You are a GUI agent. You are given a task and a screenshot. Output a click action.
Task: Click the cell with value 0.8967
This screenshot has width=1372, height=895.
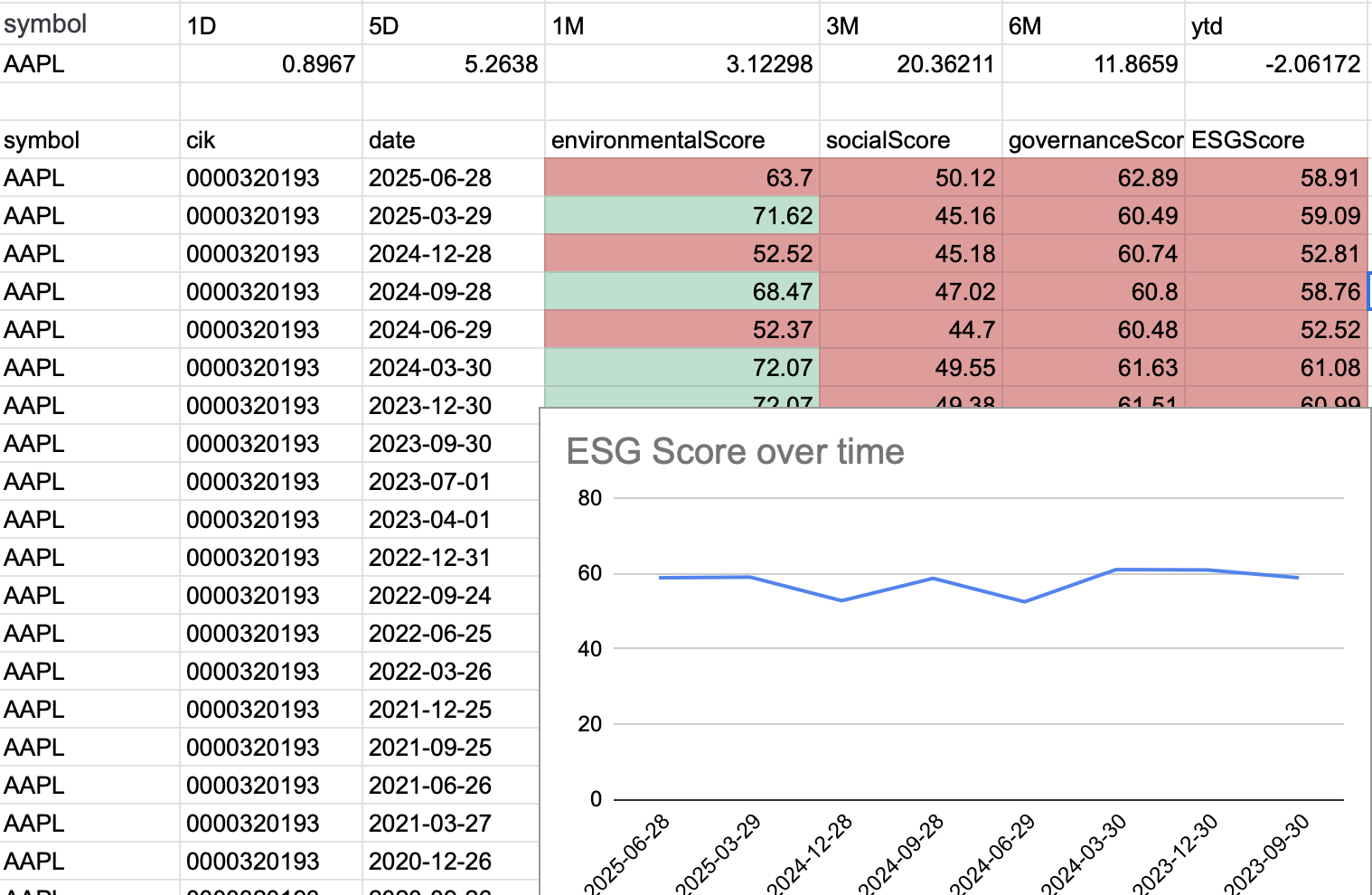click(271, 64)
